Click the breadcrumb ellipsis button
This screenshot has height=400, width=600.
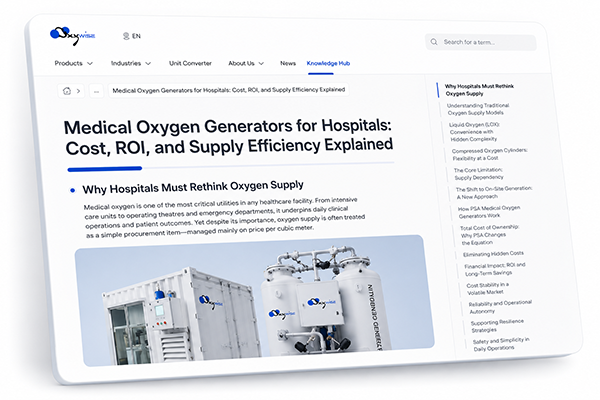pyautogui.click(x=96, y=91)
